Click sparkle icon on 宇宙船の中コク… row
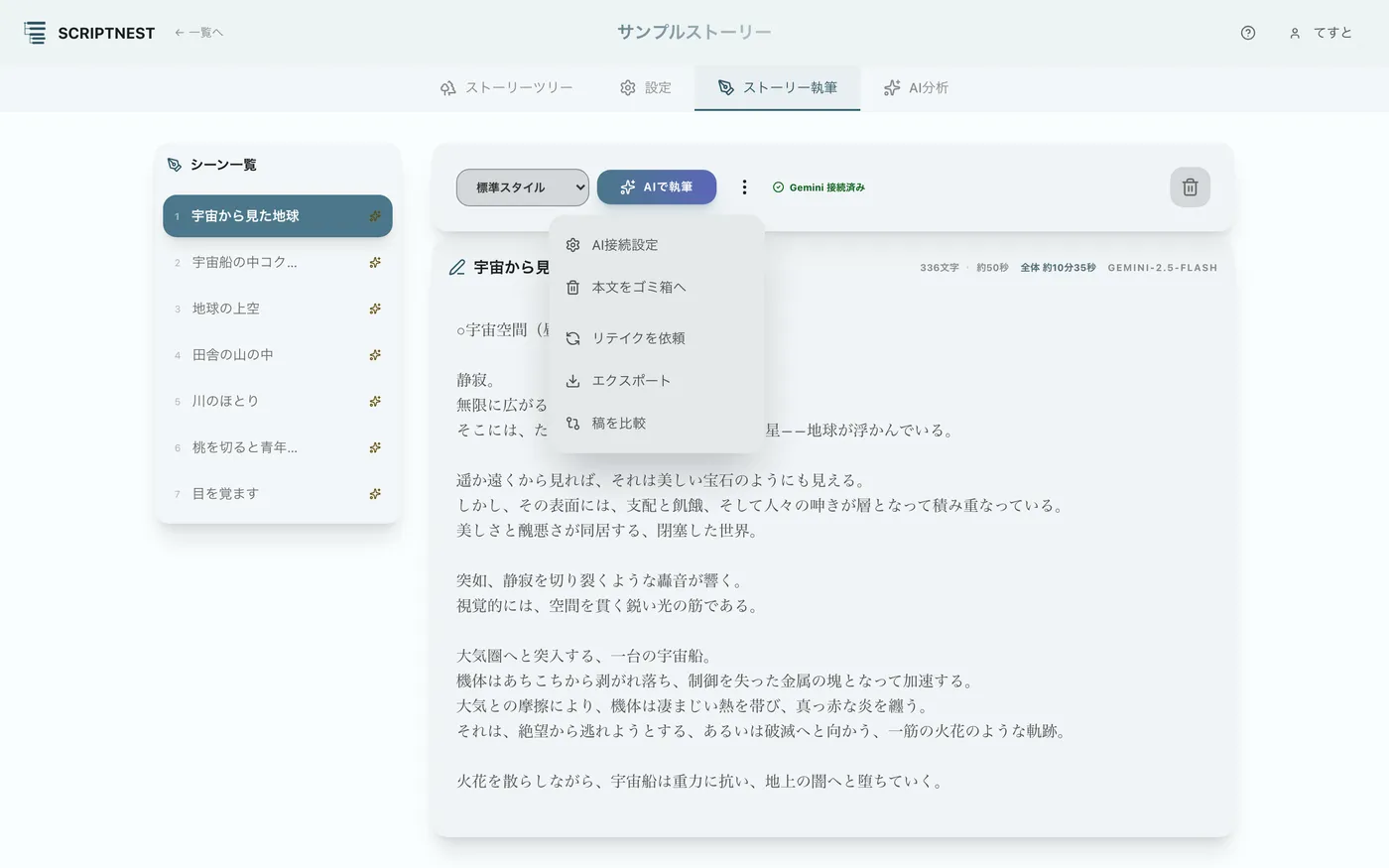The image size is (1389, 868). [375, 263]
